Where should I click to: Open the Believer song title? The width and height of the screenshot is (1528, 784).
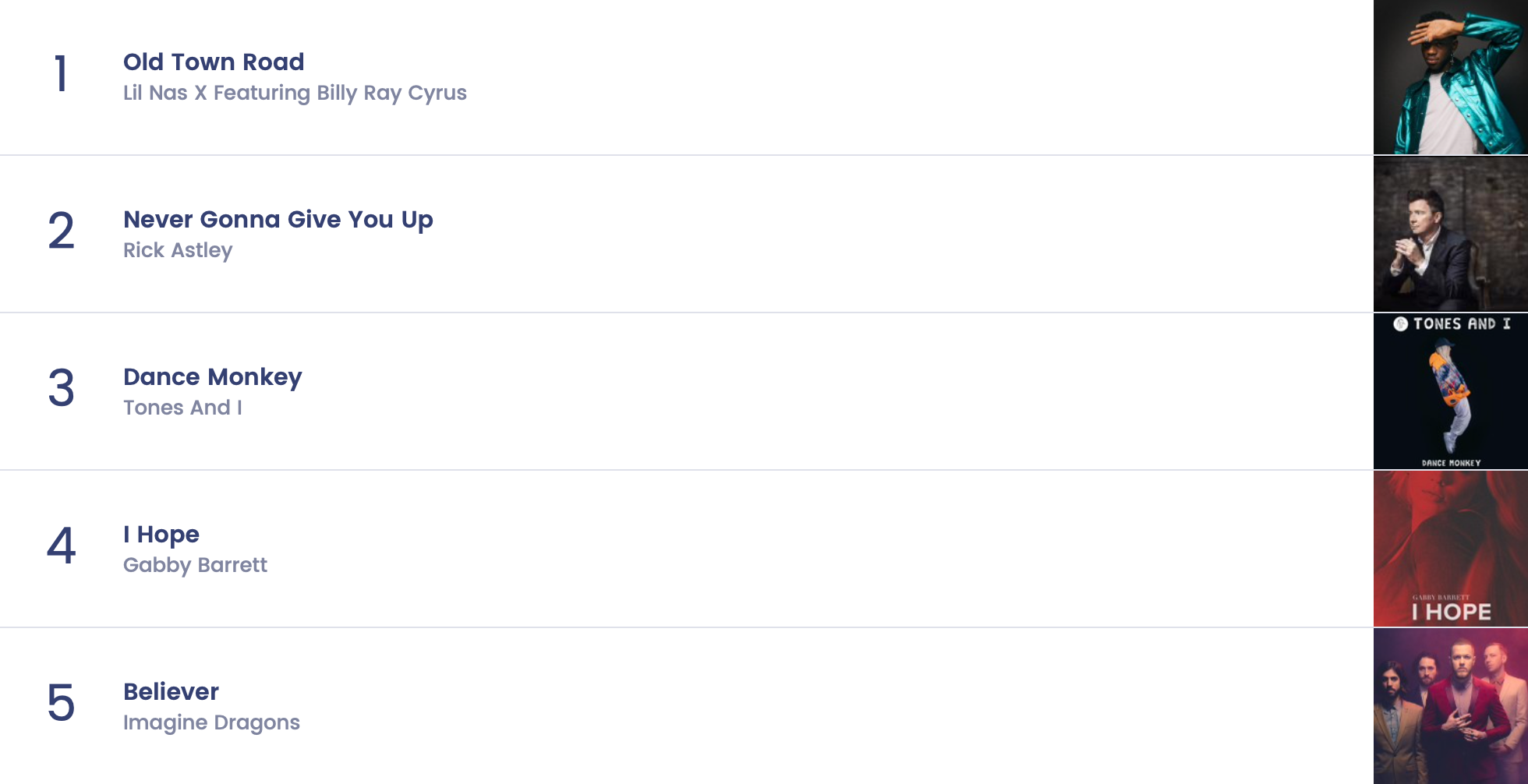(x=171, y=692)
